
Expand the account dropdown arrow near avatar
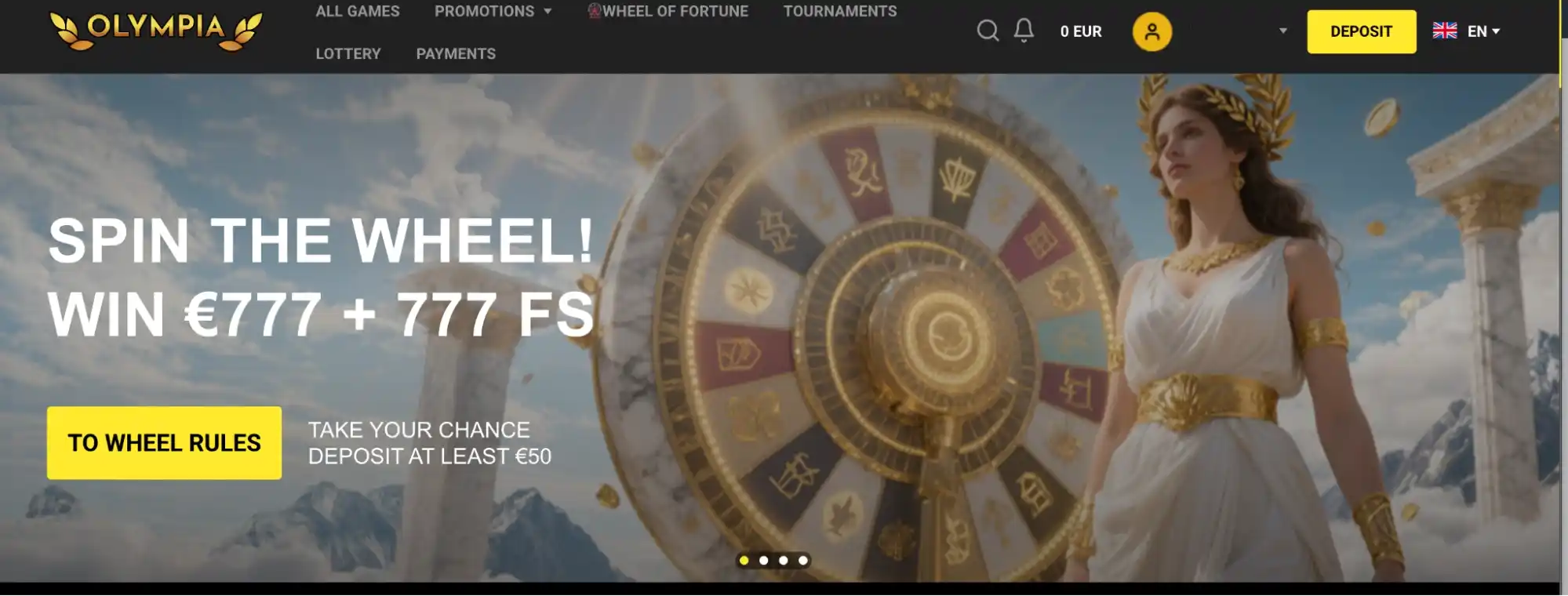click(x=1283, y=31)
